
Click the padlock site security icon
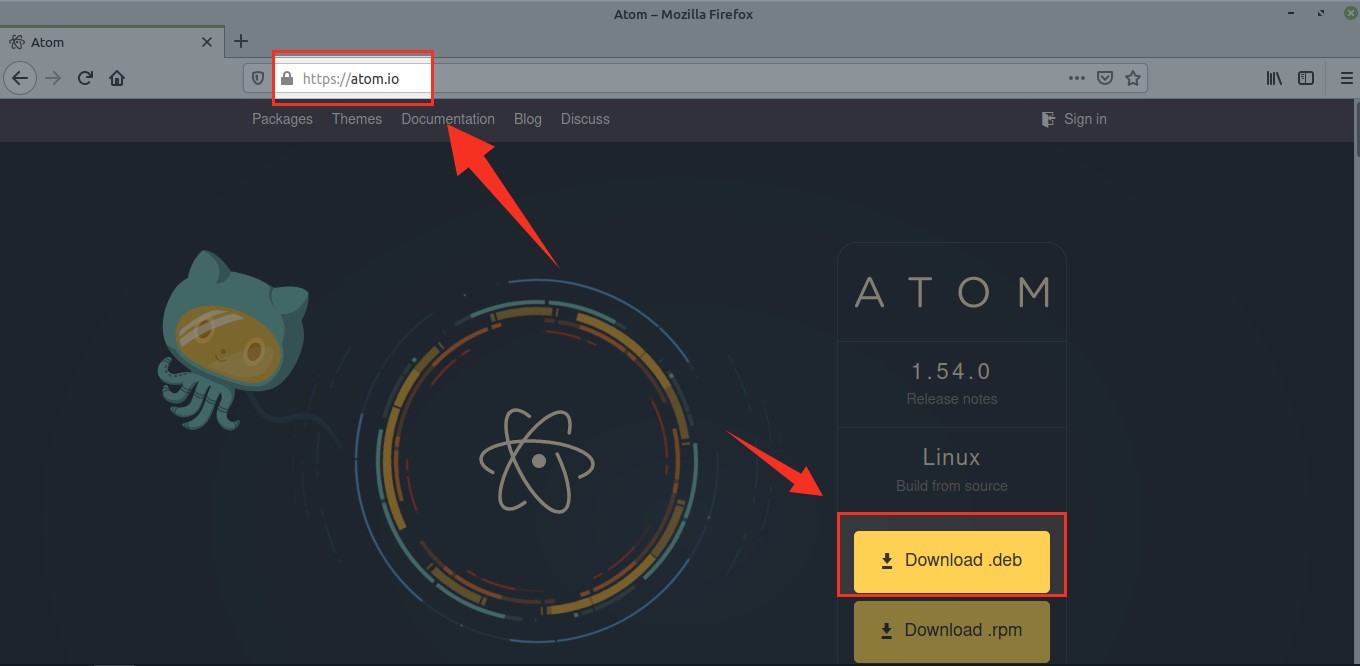pos(286,78)
